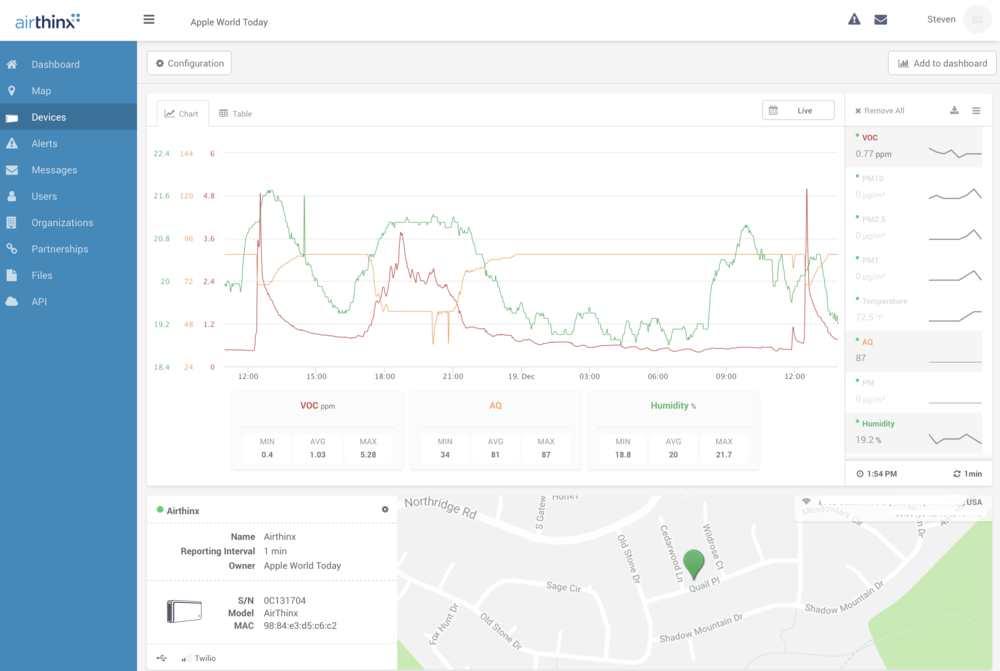Screen dimensions: 1000x671
Task: Click the MAC address 98:84:e3:d5:c6:c2
Action: [300, 626]
